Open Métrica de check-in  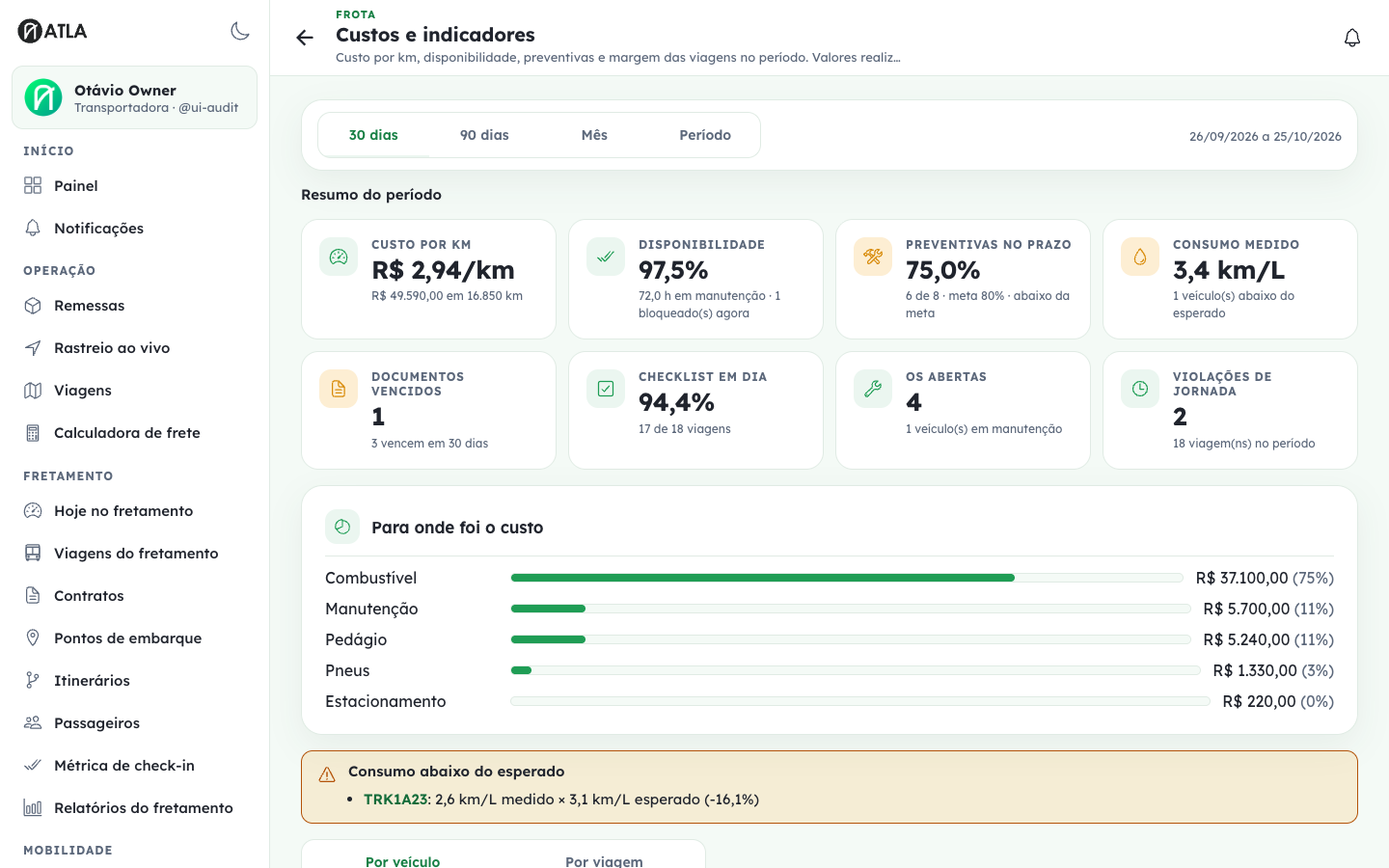click(x=134, y=766)
